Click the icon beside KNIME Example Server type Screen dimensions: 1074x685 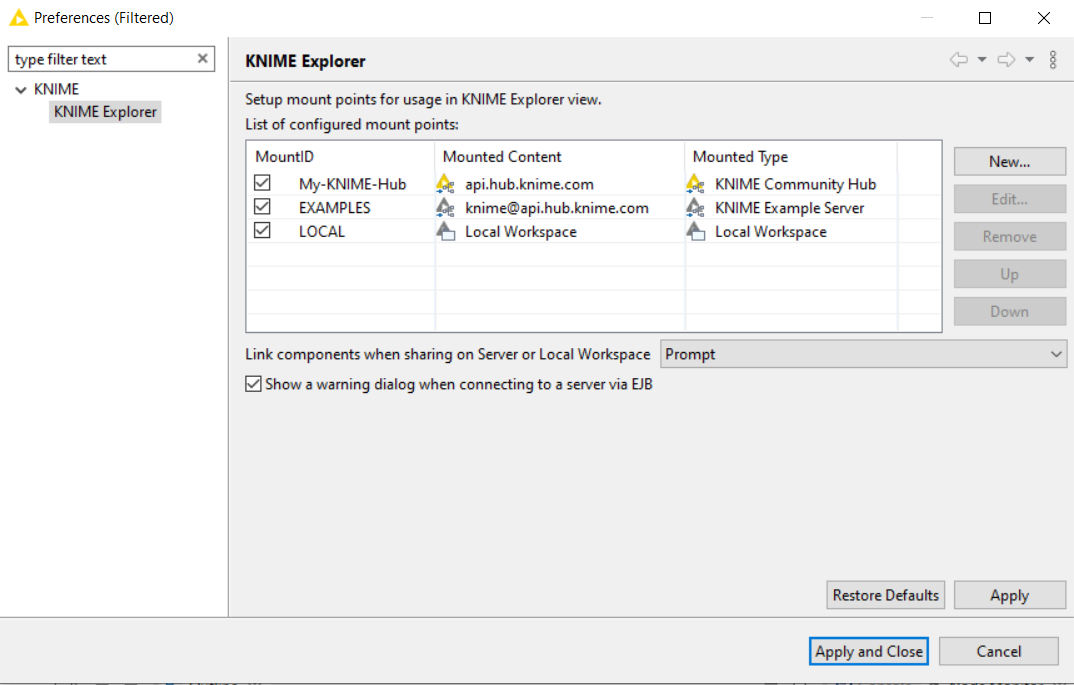(x=695, y=207)
